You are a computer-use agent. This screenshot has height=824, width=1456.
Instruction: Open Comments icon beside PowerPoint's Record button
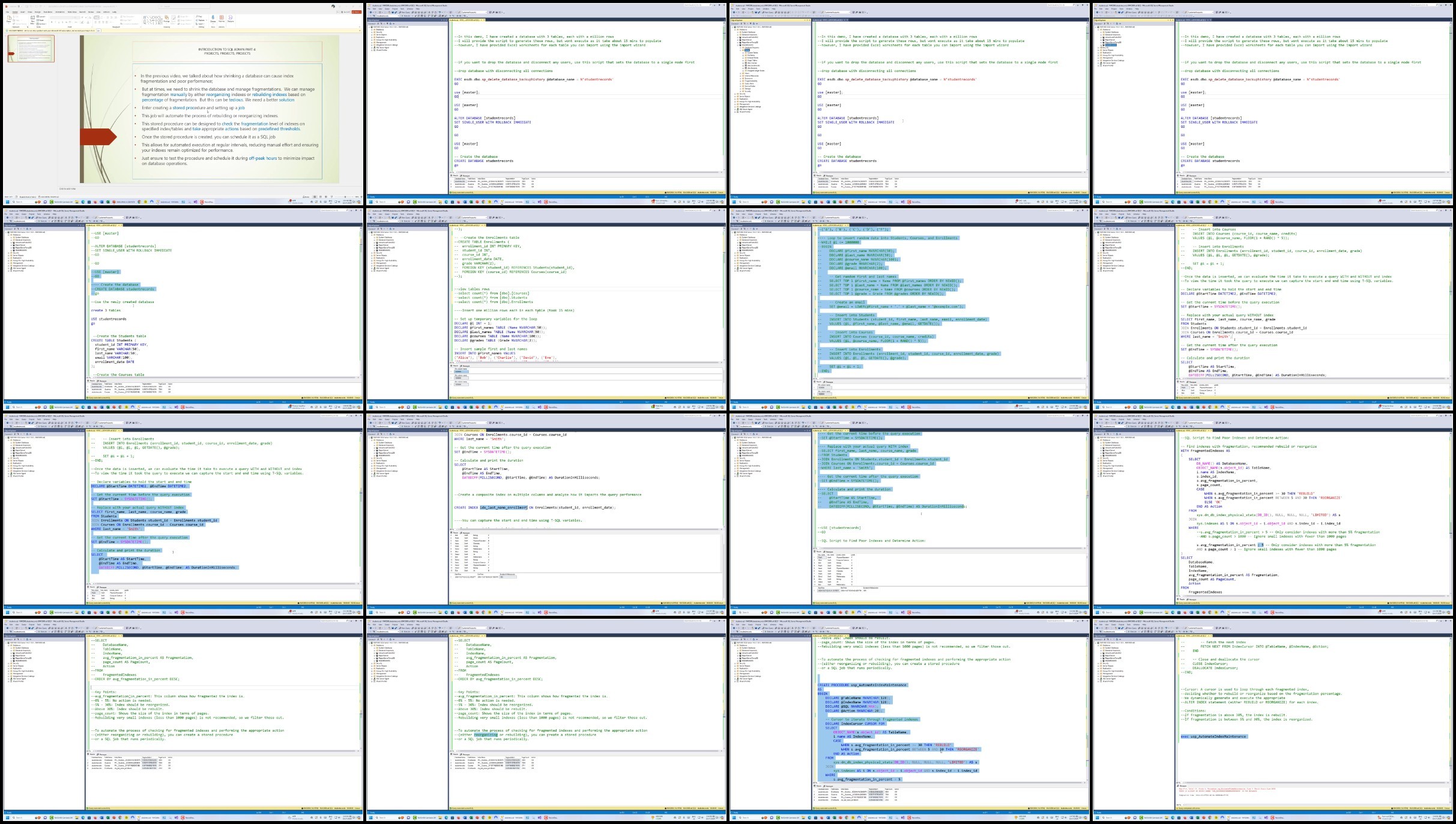click(338, 12)
